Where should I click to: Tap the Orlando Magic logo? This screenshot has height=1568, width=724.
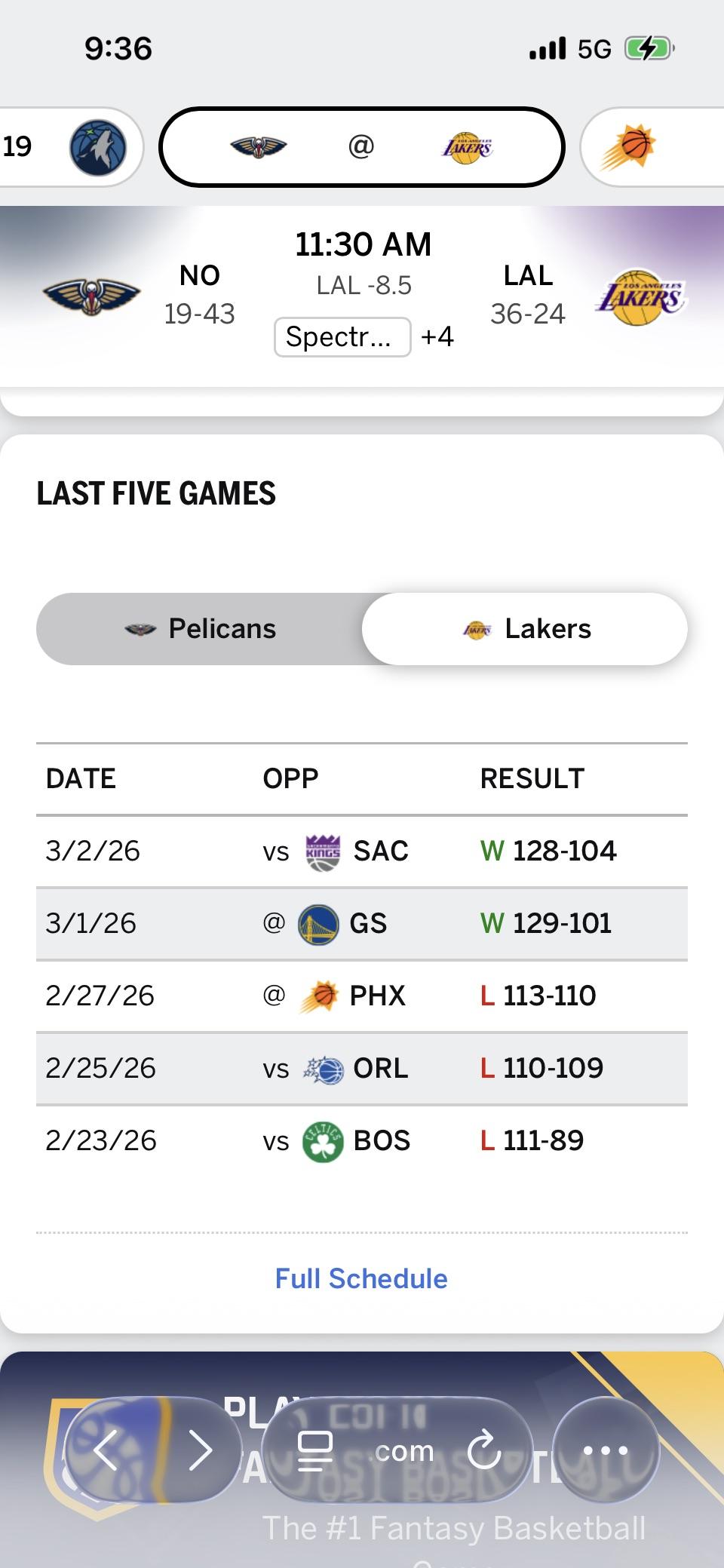click(323, 1069)
